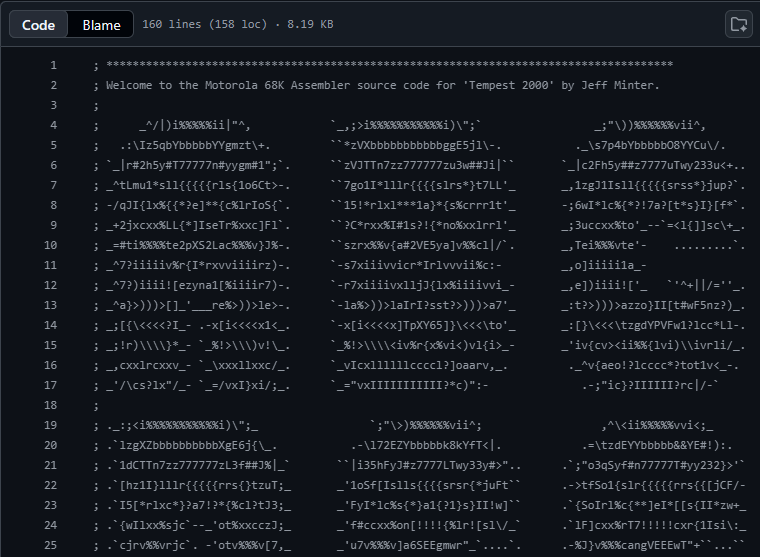Screen dimensions: 760x557
Task: Select line number 1
Action: 53,65
